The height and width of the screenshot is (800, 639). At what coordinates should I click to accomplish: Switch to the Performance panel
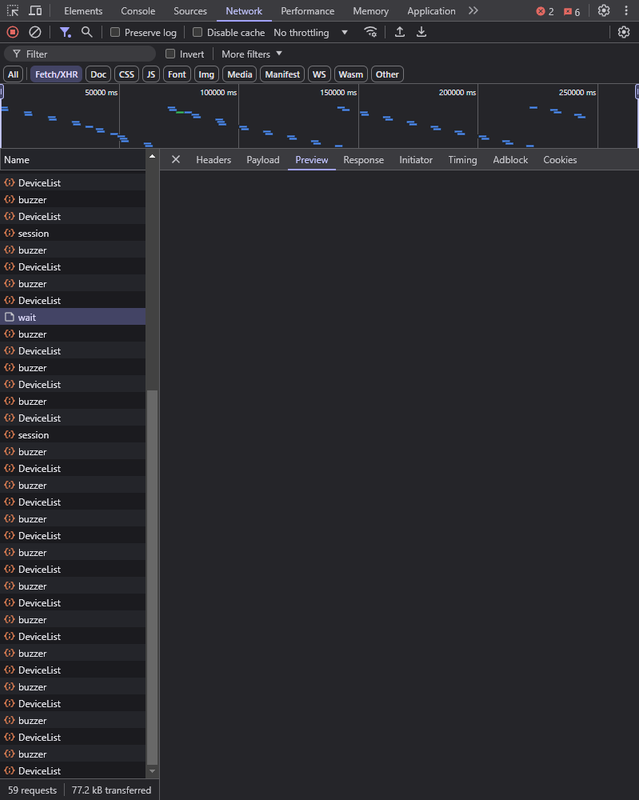(307, 11)
